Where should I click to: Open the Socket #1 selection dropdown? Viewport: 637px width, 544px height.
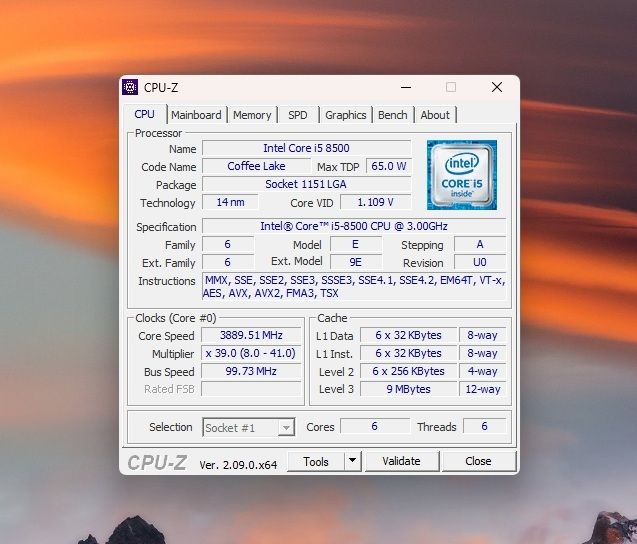pos(249,427)
